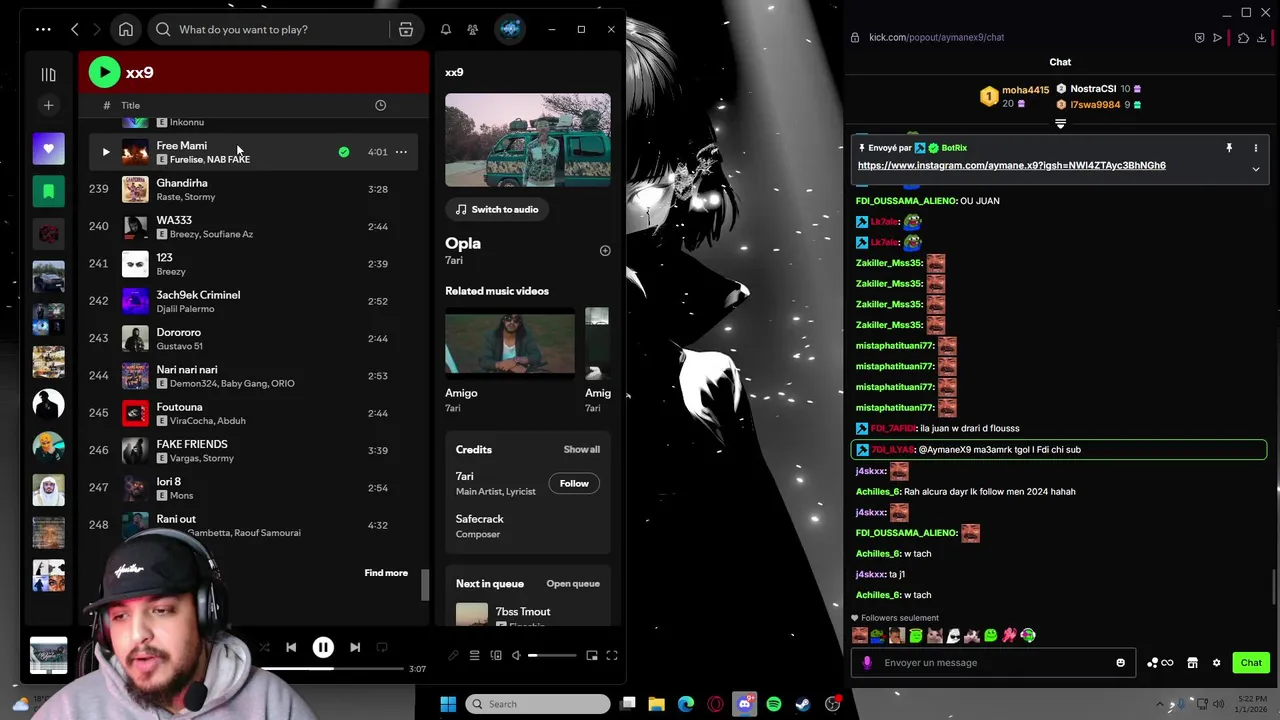Open the Spotify three-dot main menu
Screen dimensions: 1280x720
(x=43, y=29)
